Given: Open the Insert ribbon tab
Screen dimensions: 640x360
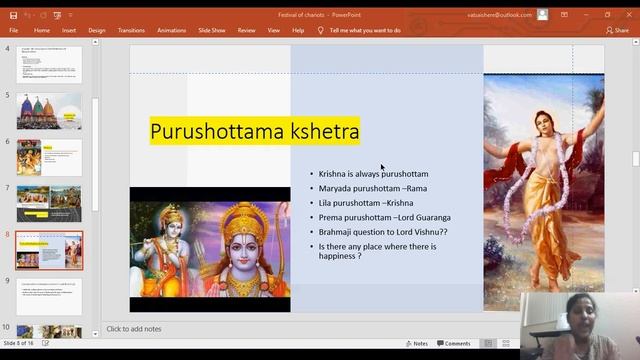Looking at the screenshot, I should 69,30.
